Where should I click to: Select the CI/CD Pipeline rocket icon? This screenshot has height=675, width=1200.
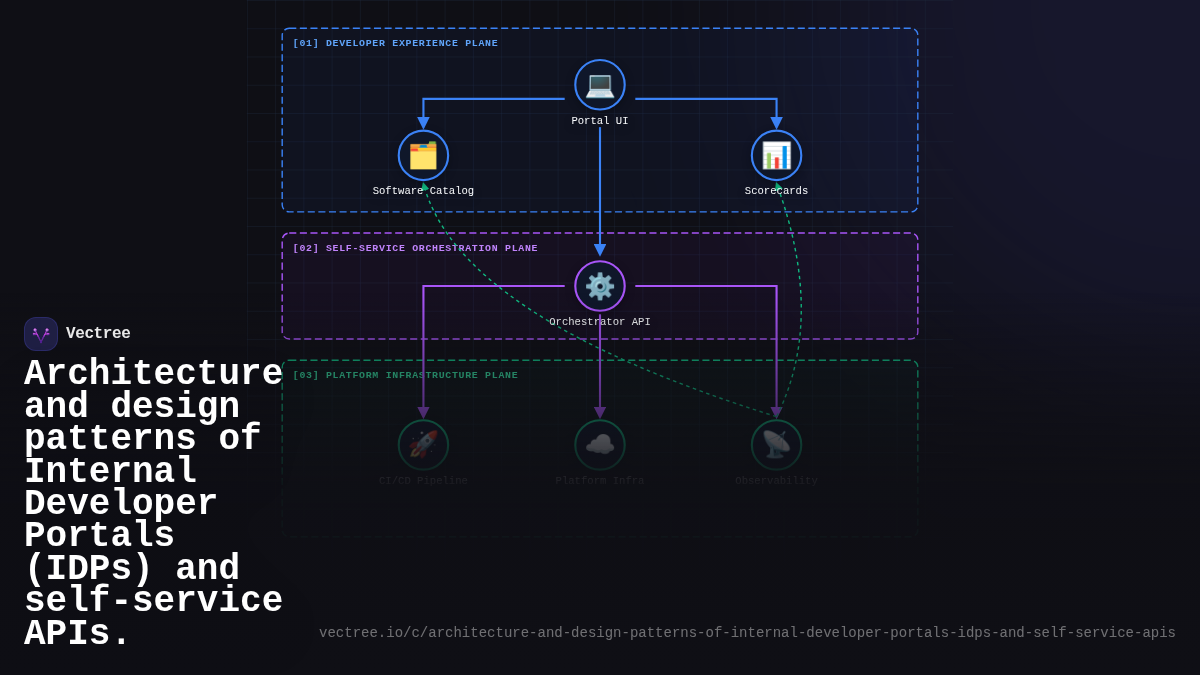coord(423,444)
